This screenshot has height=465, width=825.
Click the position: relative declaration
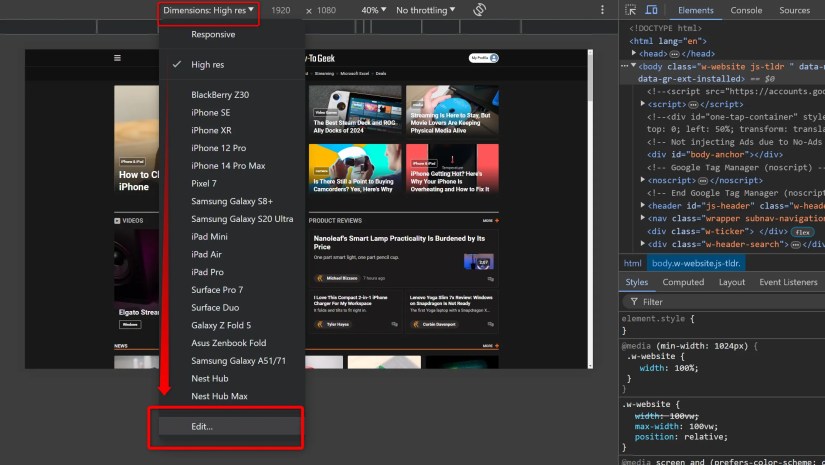point(681,437)
